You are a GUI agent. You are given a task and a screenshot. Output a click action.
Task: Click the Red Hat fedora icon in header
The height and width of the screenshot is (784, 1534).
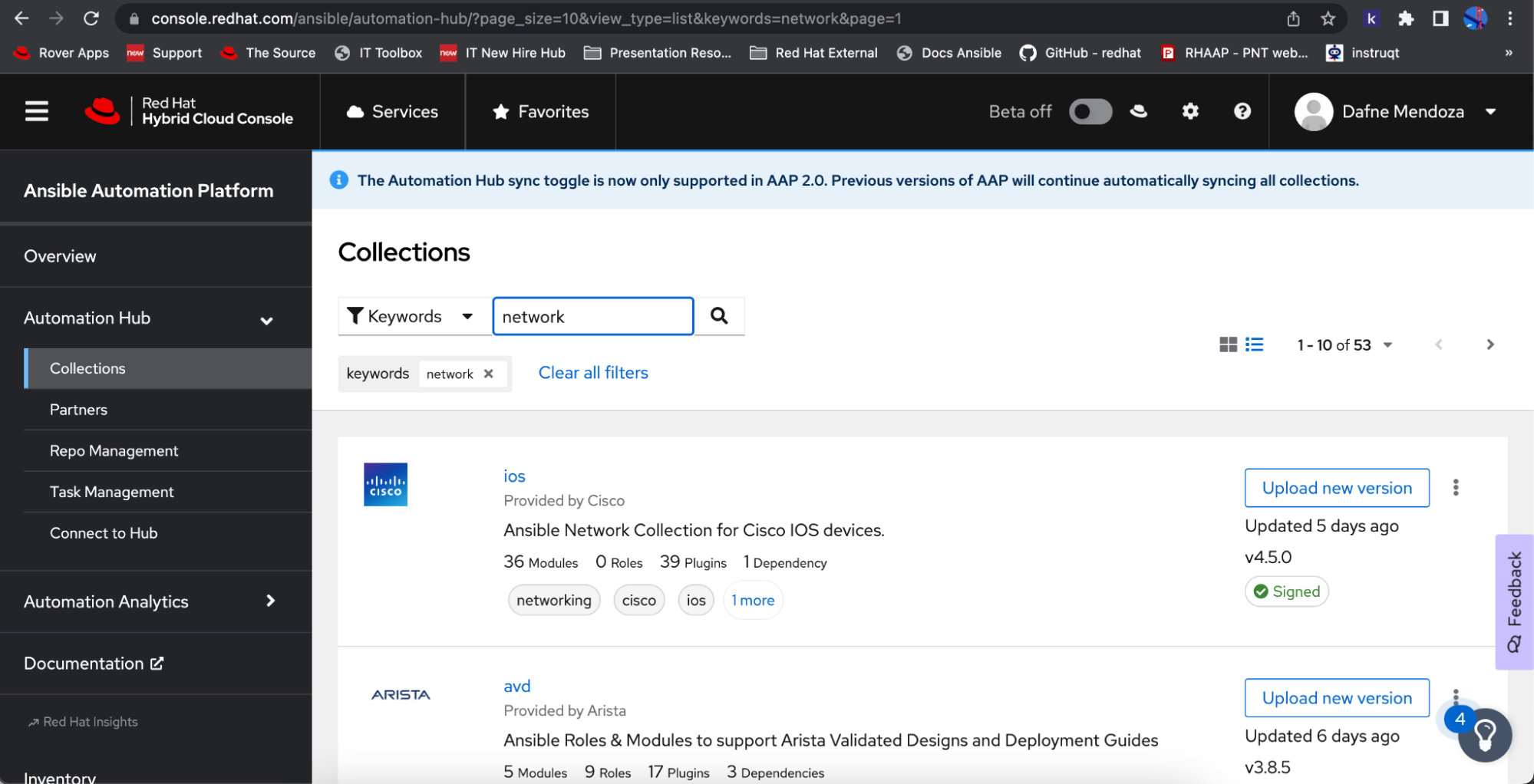point(1139,112)
